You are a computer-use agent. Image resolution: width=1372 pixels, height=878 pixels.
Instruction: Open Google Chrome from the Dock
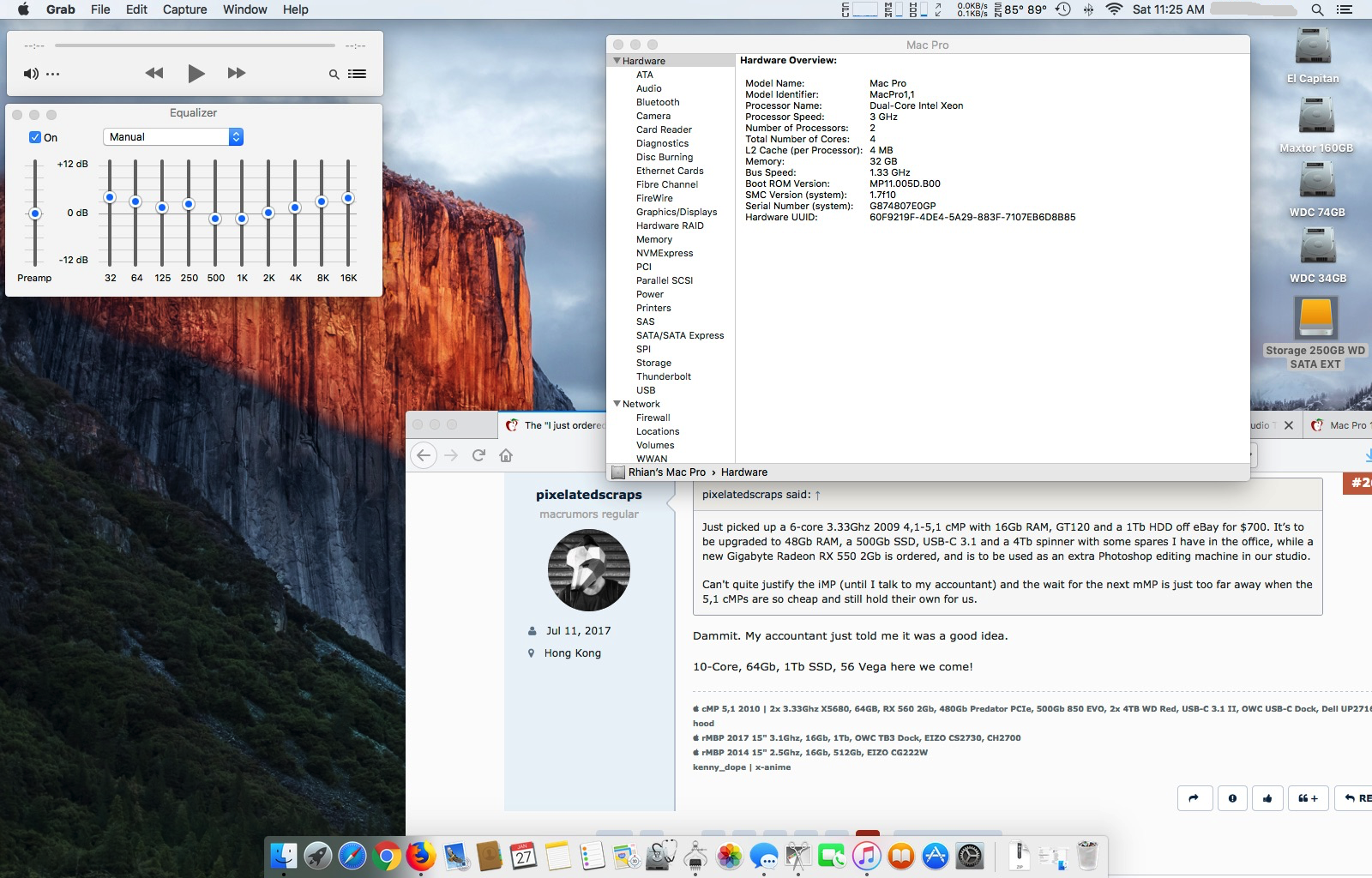click(x=387, y=856)
